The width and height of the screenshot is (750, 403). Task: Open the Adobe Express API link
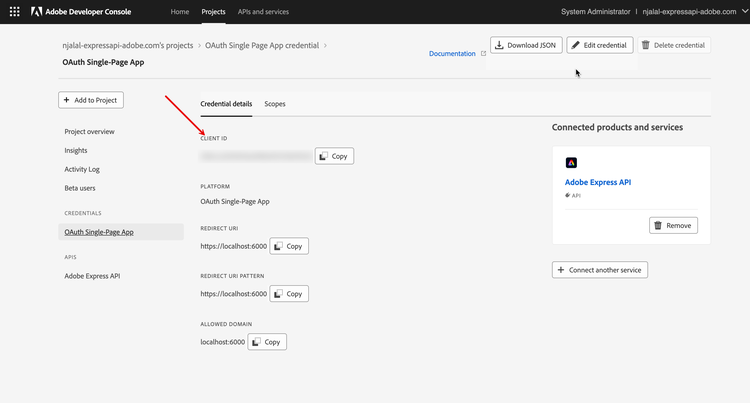598,182
